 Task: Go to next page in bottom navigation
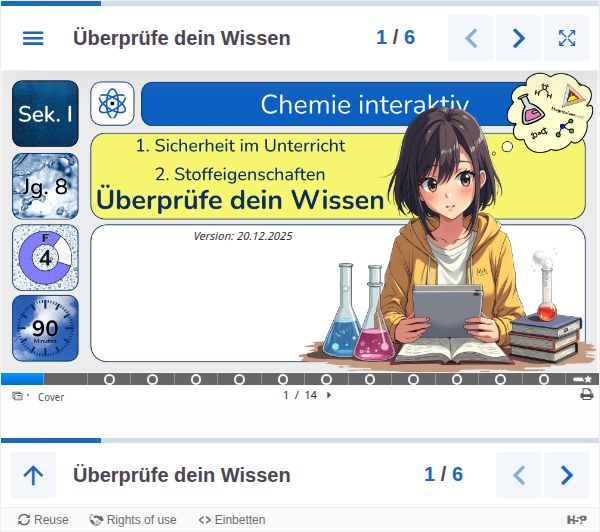coord(567,475)
